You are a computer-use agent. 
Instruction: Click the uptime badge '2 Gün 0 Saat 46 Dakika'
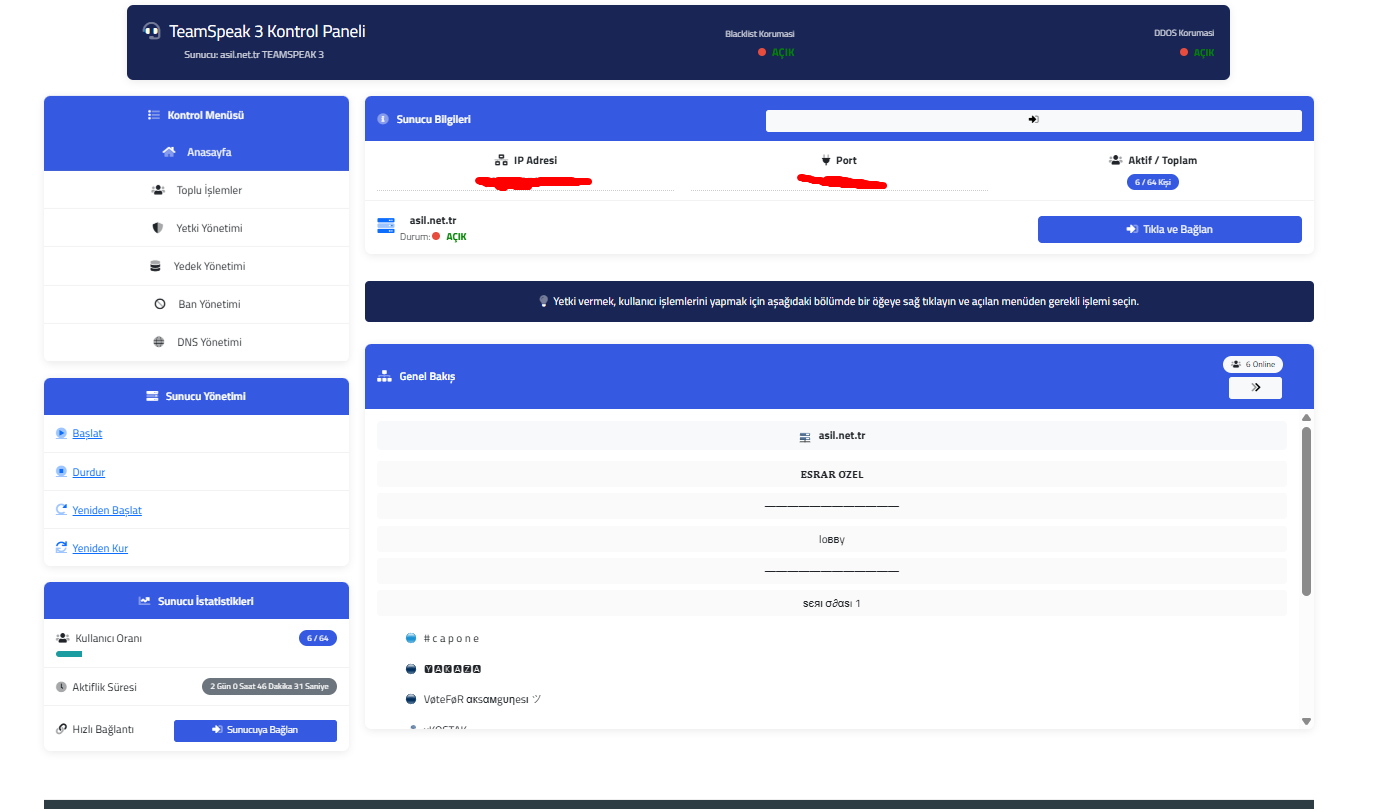tap(270, 687)
